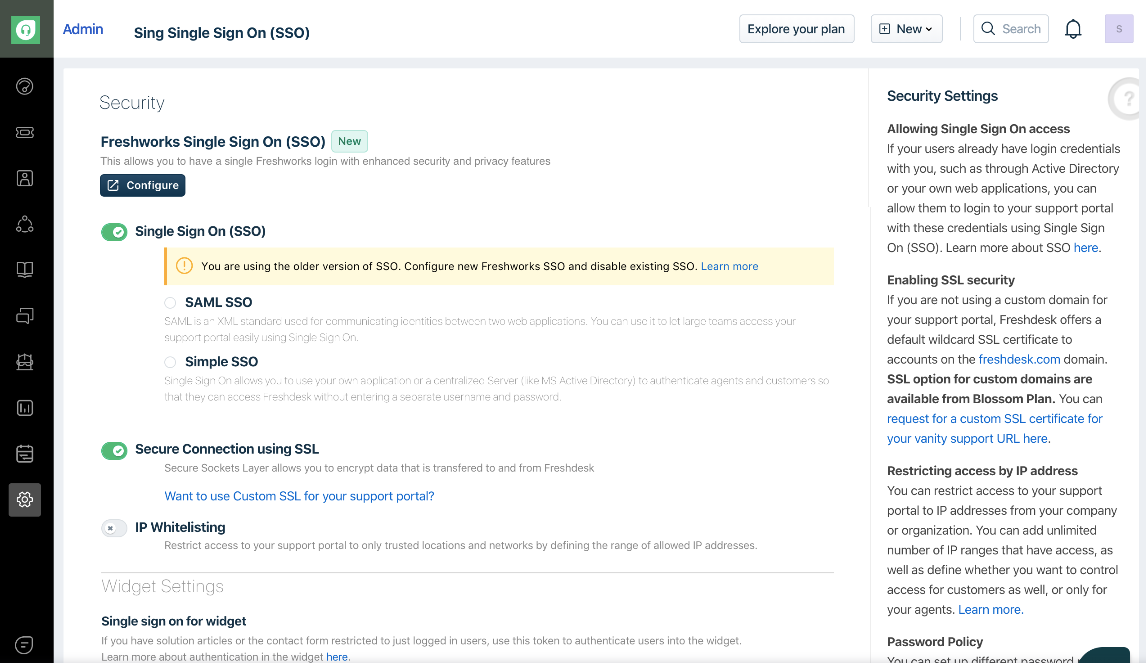Click the Configure button
Viewport: 1146px width, 663px height.
(142, 185)
